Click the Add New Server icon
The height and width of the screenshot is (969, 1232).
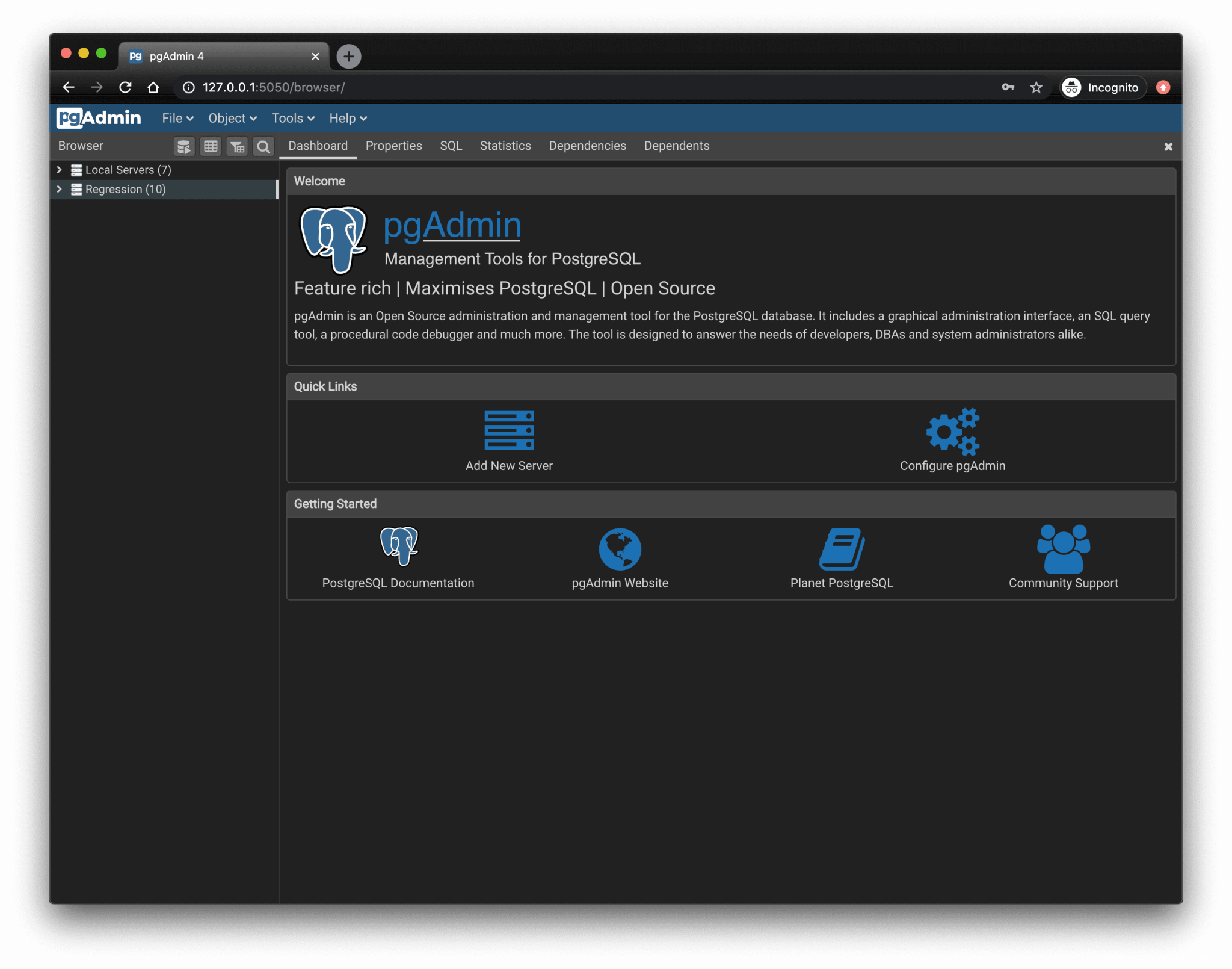[509, 430]
